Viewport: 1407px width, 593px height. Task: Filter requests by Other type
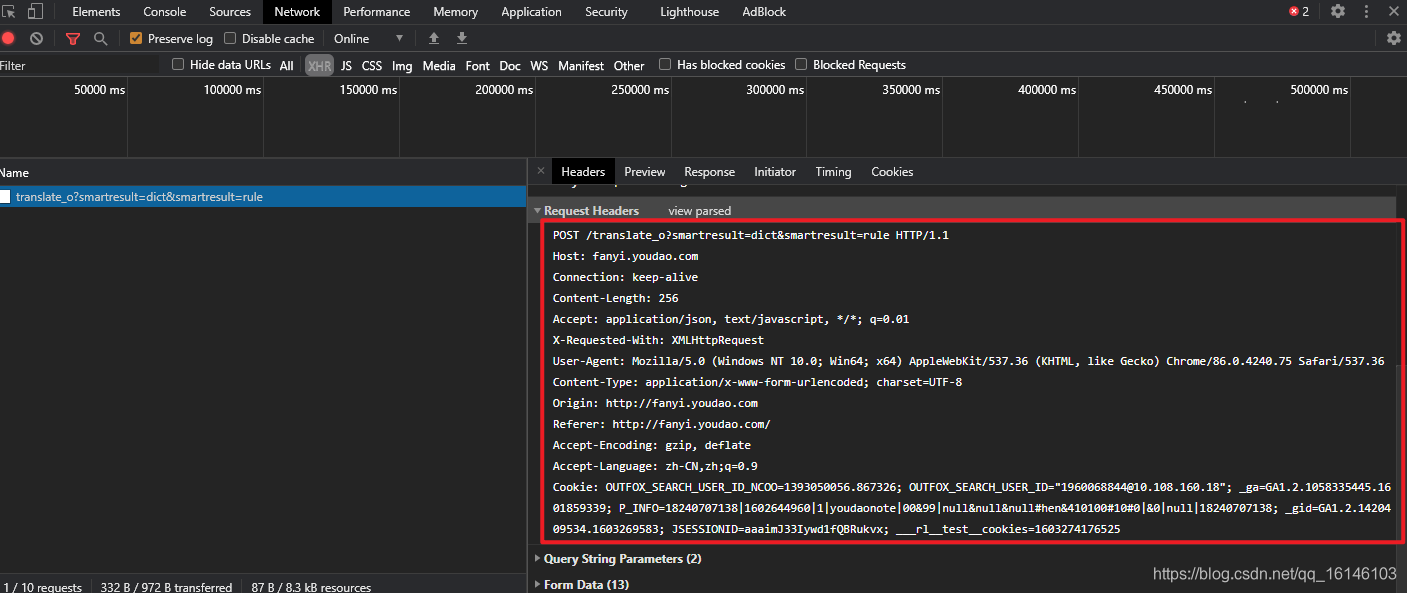point(629,66)
